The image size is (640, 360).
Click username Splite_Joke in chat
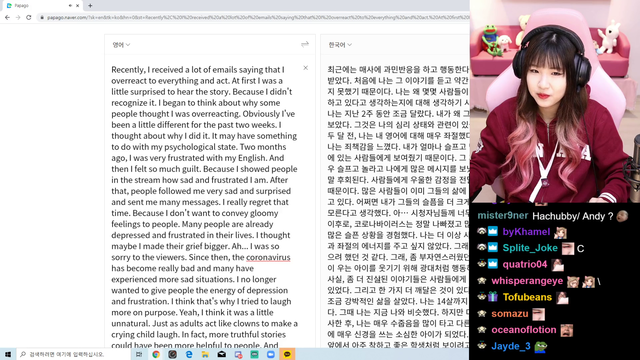(x=530, y=248)
